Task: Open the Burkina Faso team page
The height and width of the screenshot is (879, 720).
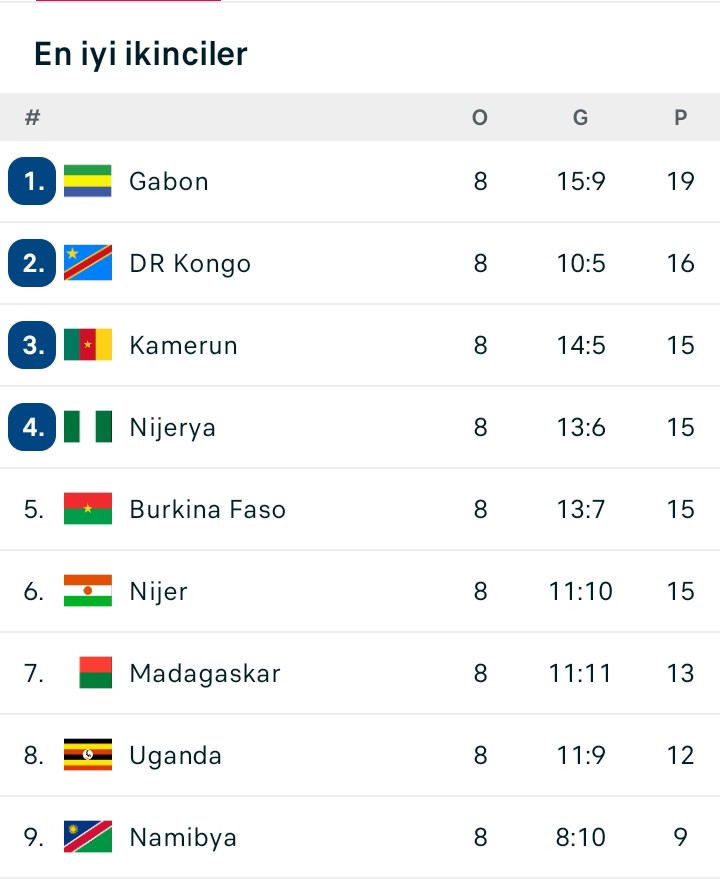Action: 207,509
